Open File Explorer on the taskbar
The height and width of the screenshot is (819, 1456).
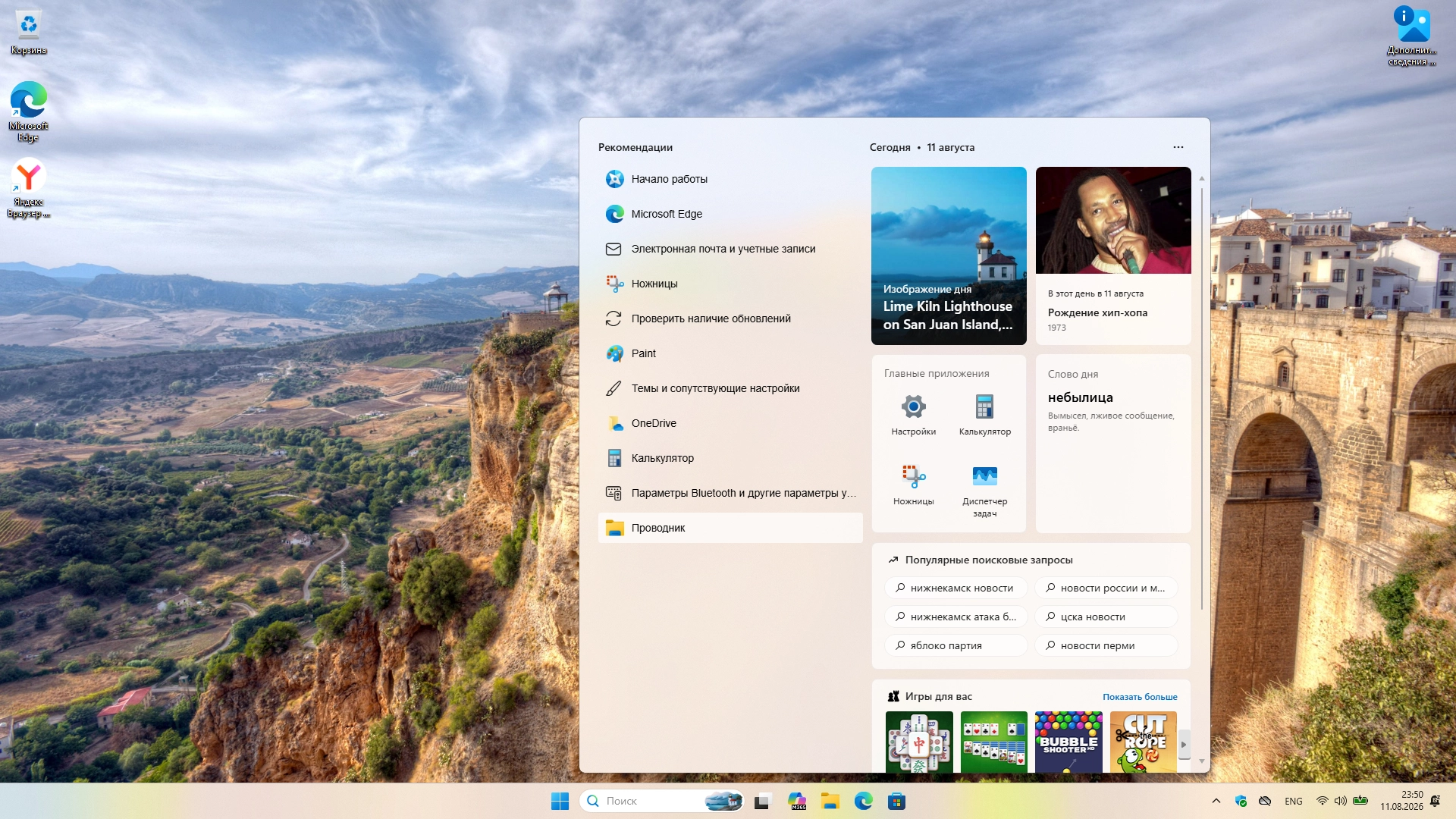tap(830, 801)
